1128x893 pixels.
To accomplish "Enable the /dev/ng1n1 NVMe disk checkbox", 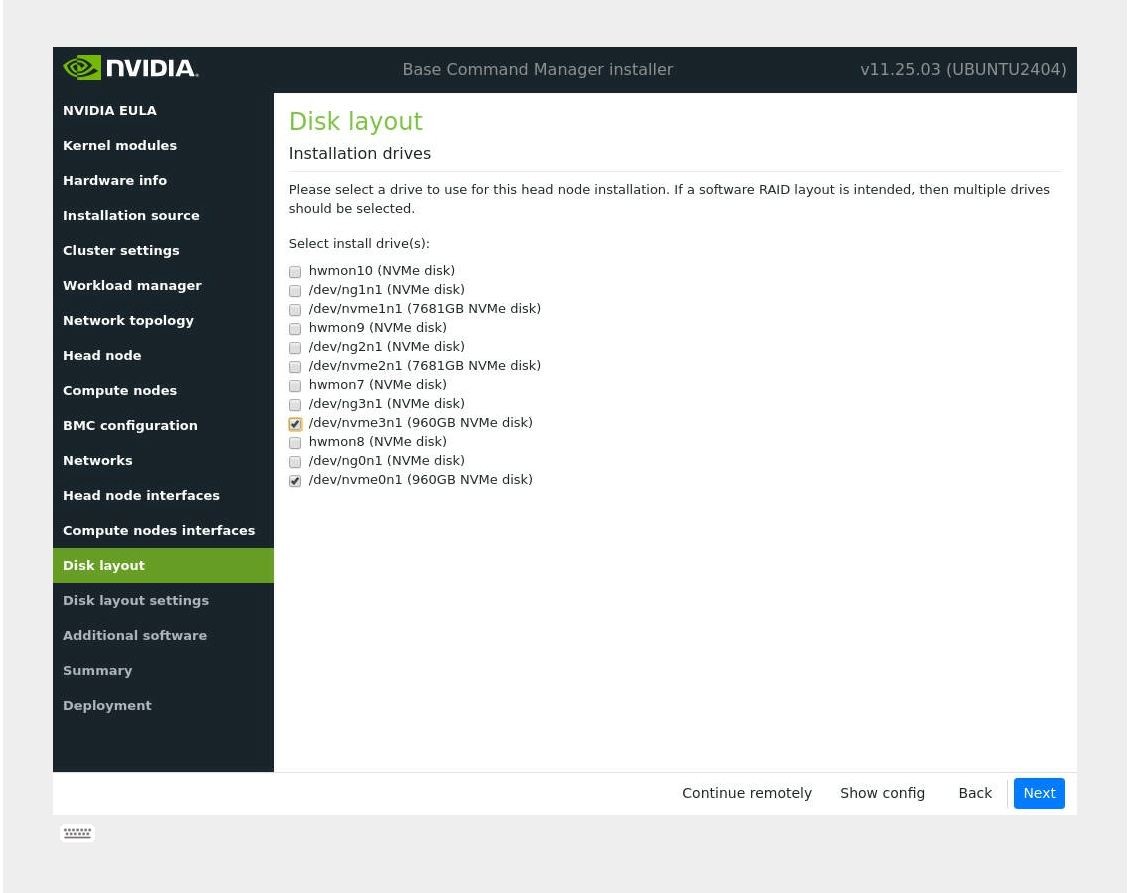I will [x=295, y=291].
